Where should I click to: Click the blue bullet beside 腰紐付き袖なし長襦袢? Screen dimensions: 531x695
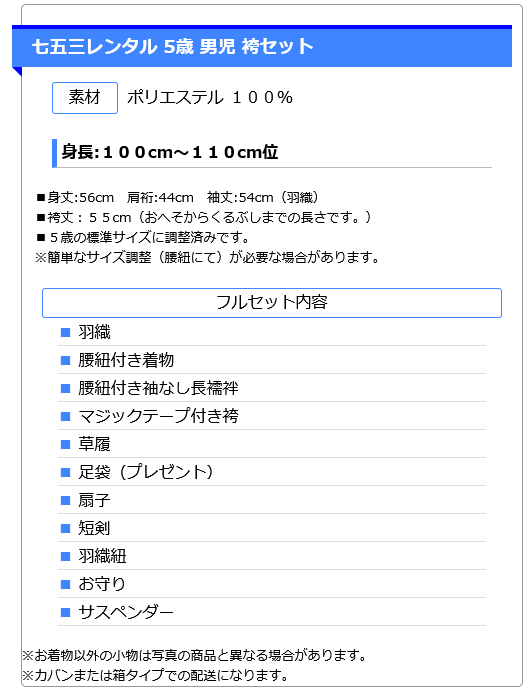[x=66, y=388]
